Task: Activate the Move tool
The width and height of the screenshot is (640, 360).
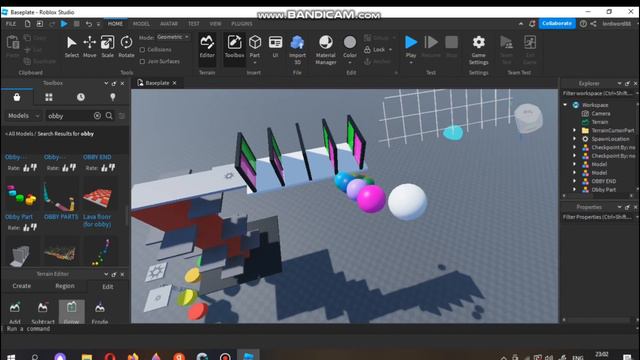Action: click(89, 47)
